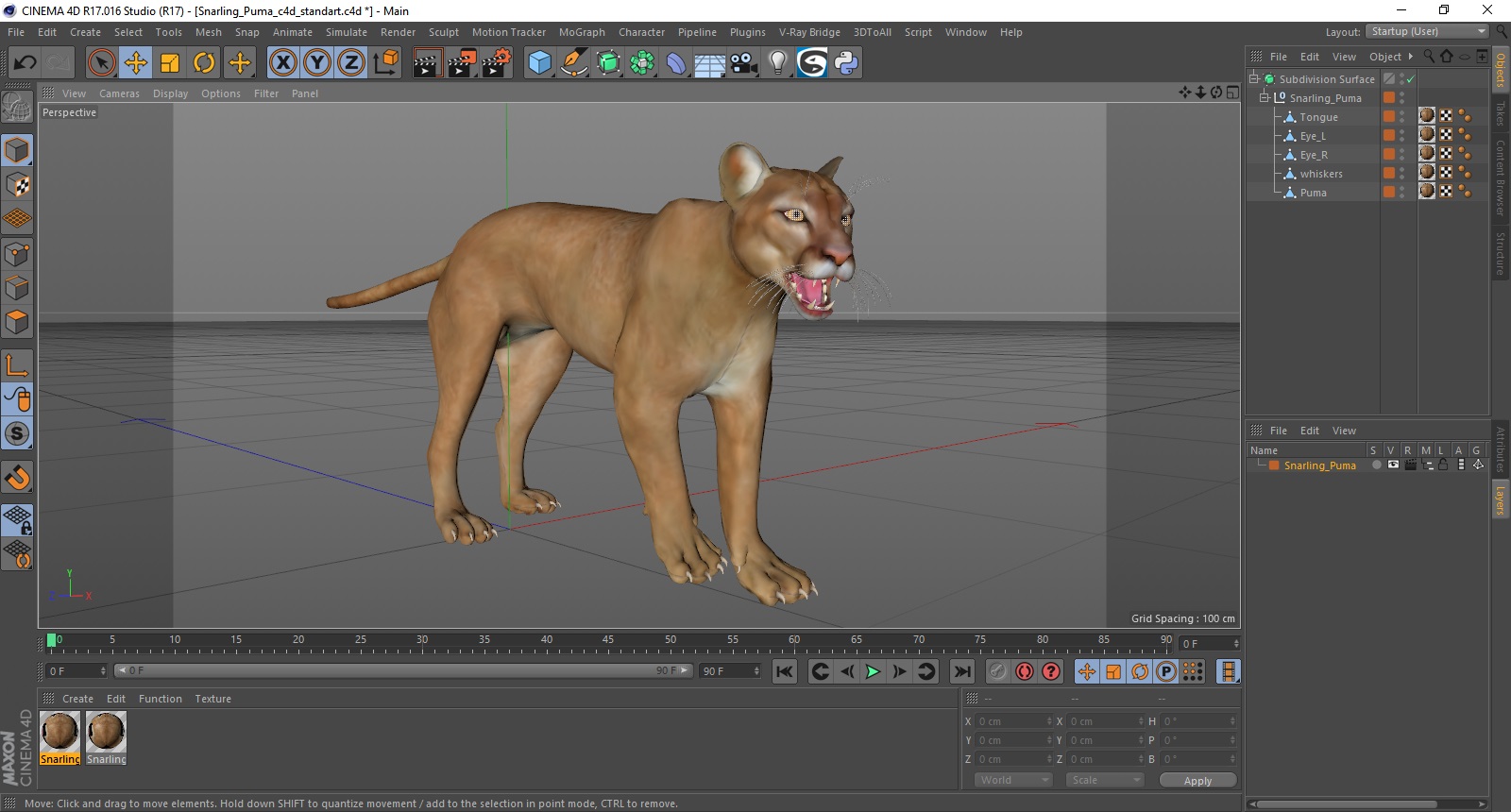Open the Structure side tab

point(1500,253)
